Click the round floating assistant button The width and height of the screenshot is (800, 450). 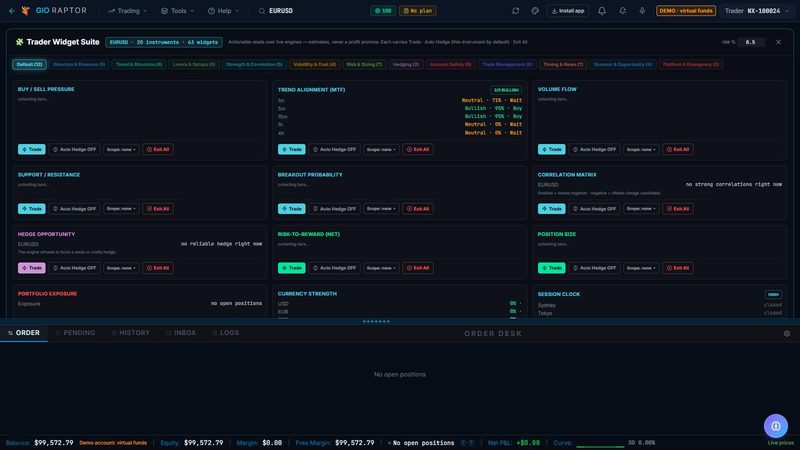click(x=776, y=426)
